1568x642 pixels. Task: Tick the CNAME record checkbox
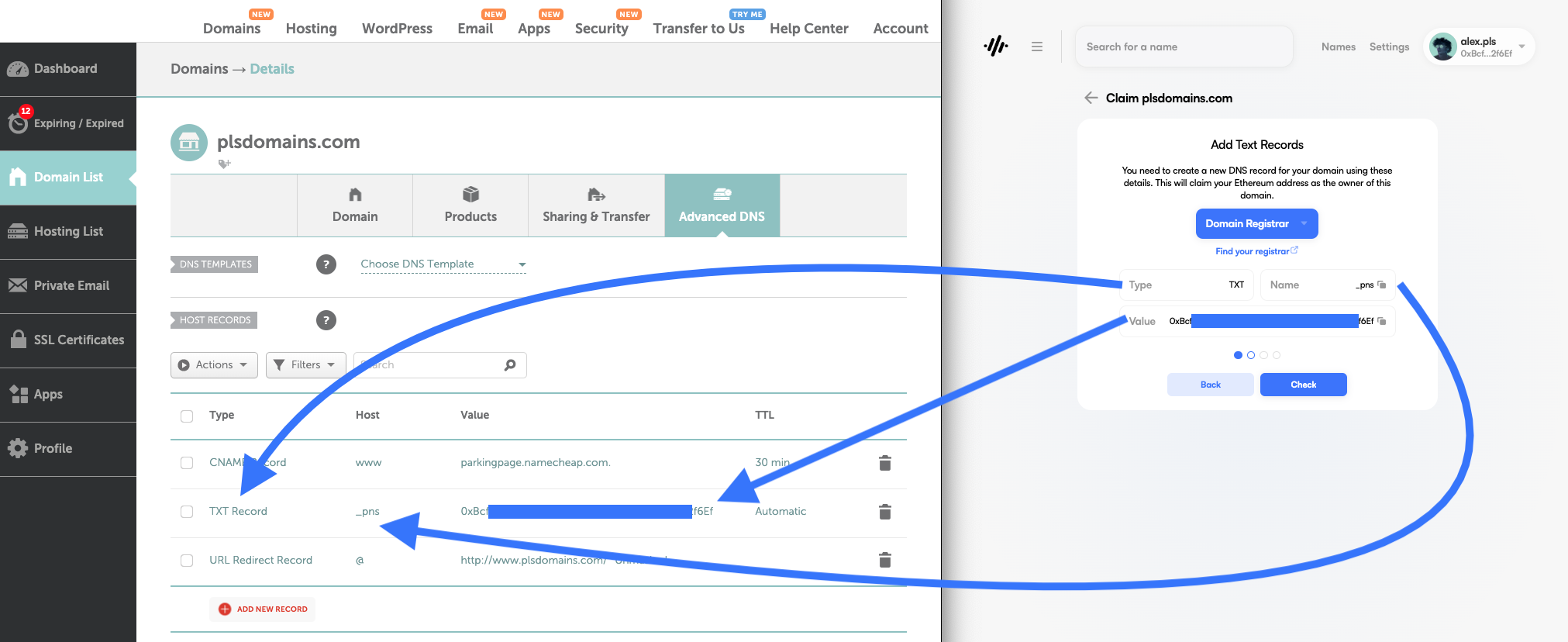coord(187,463)
